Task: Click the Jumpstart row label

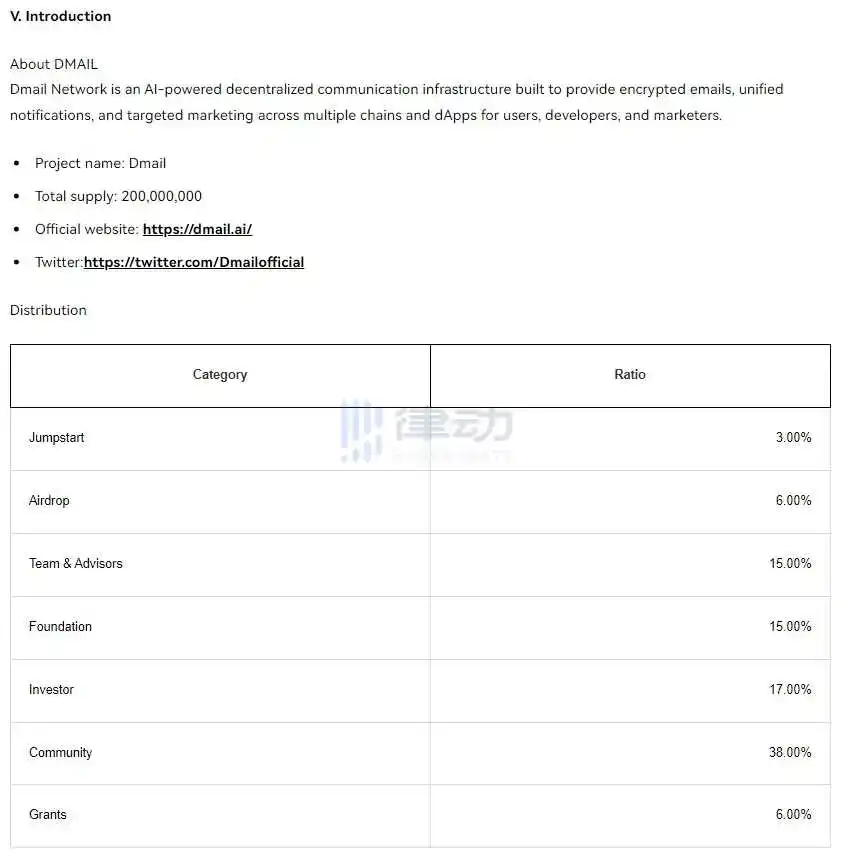Action: click(x=57, y=438)
